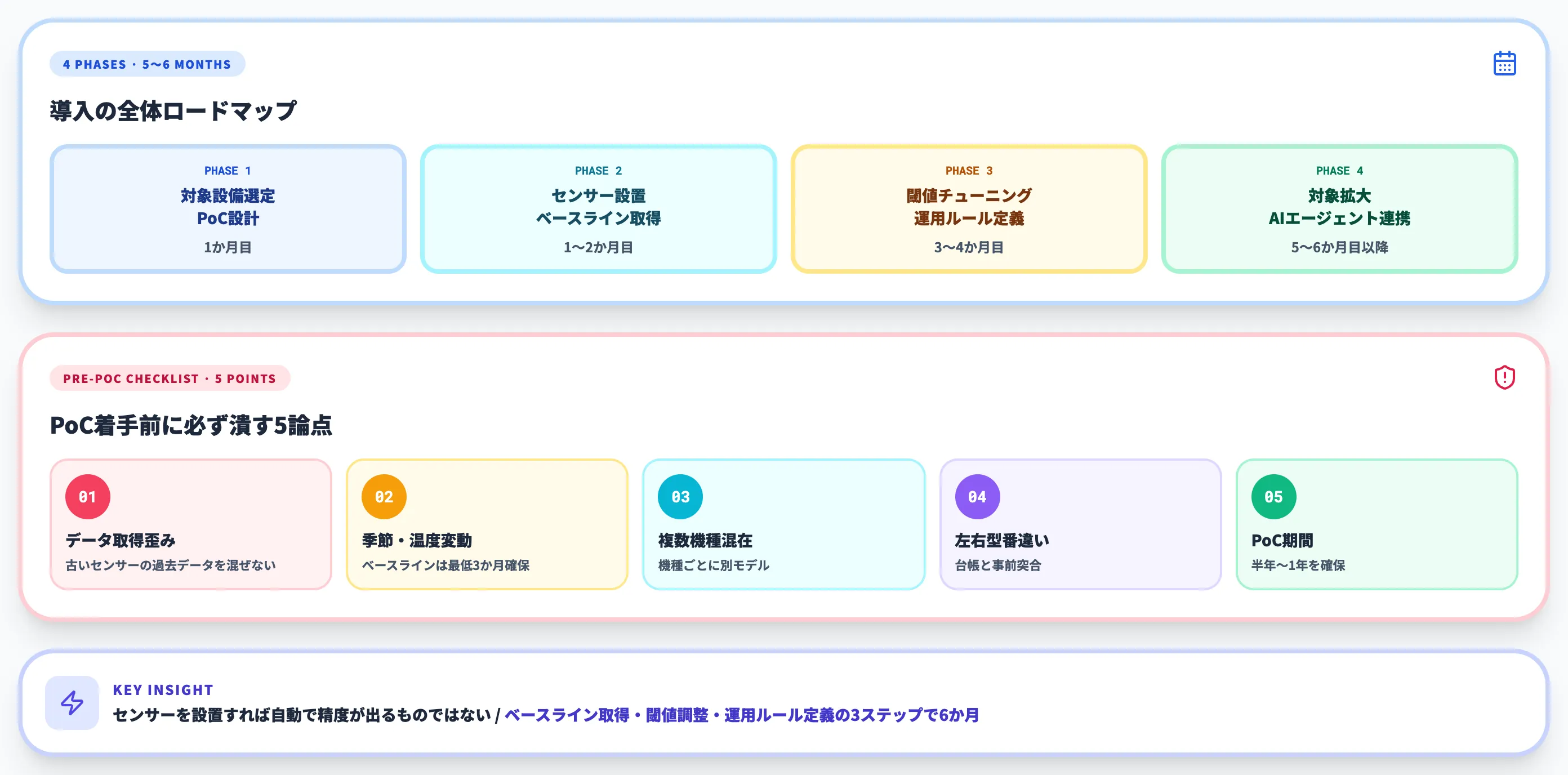
Task: Click '台帳と事前突合' description
Action: tap(997, 565)
